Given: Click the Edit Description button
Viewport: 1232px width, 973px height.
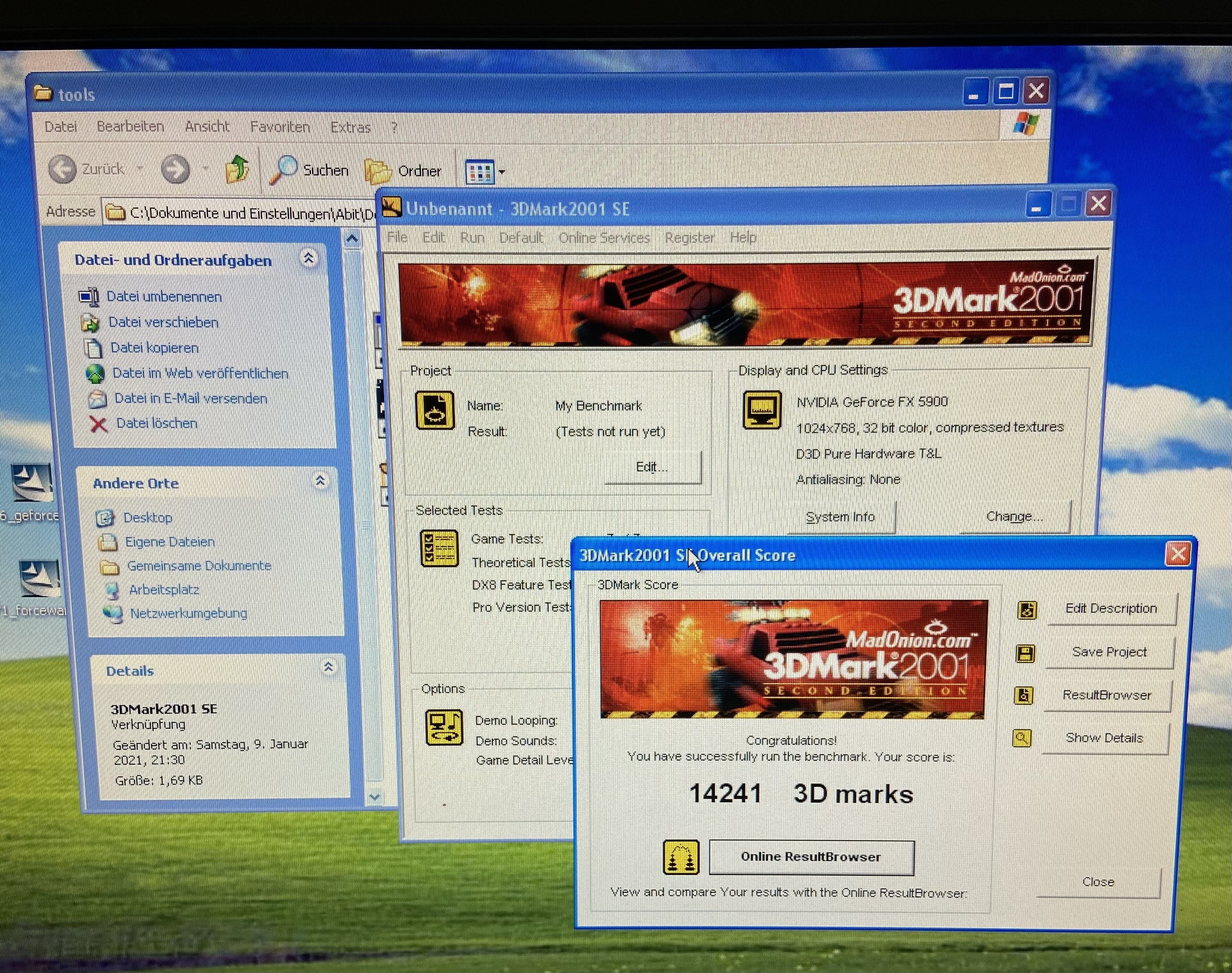Looking at the screenshot, I should 1111,608.
